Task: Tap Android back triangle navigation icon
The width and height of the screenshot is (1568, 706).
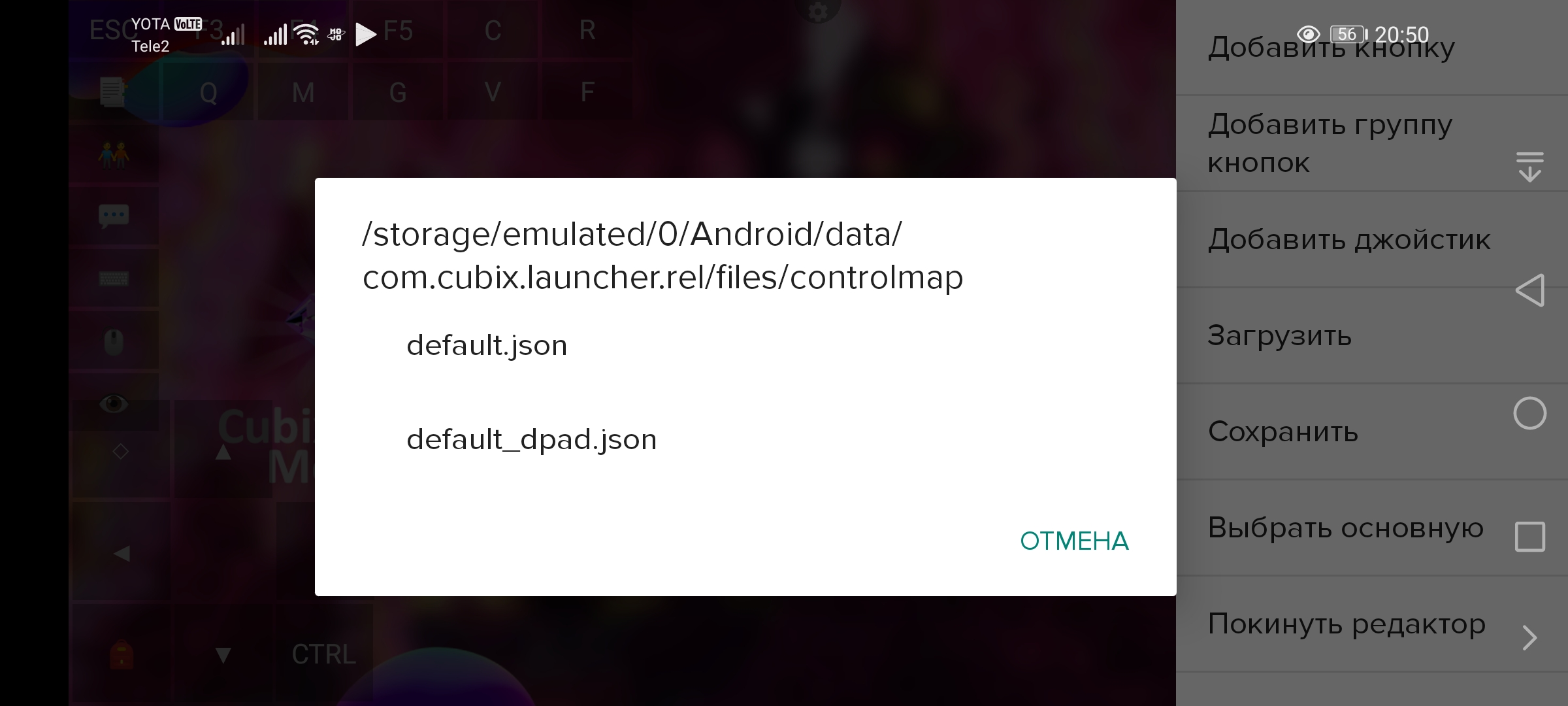Action: click(x=1529, y=290)
